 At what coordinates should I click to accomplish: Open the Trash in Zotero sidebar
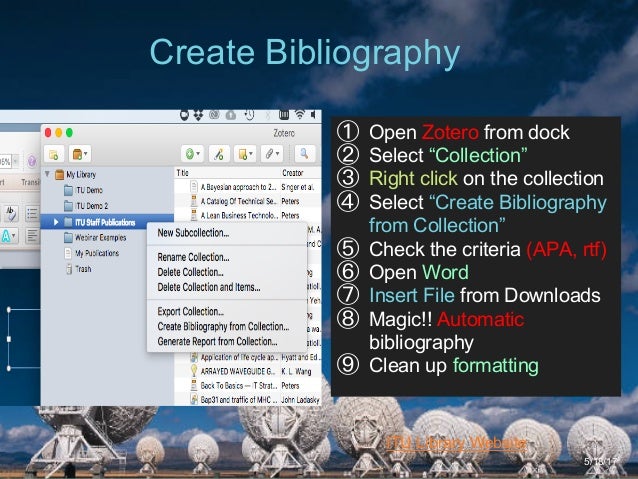(79, 269)
